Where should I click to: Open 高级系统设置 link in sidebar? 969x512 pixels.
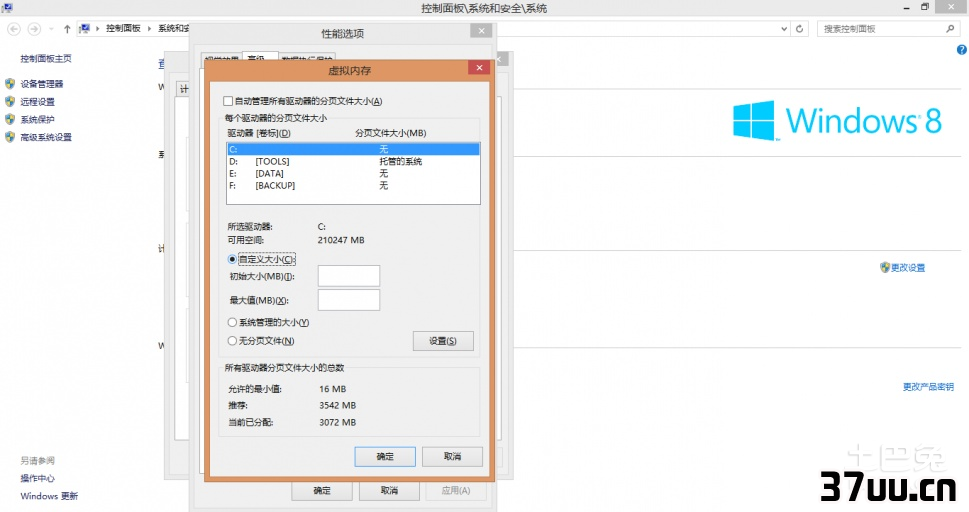pyautogui.click(x=46, y=137)
